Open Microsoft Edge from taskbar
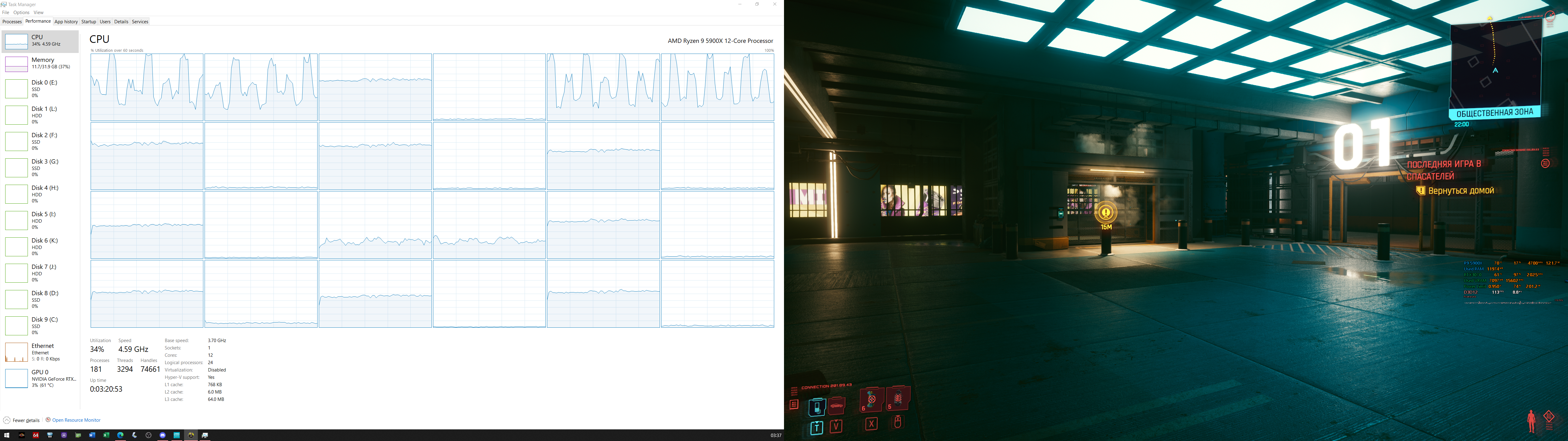The width and height of the screenshot is (1568, 441). click(x=121, y=435)
